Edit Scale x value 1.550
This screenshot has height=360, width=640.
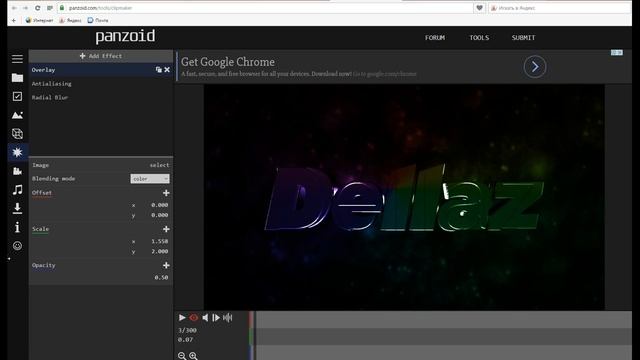point(159,241)
